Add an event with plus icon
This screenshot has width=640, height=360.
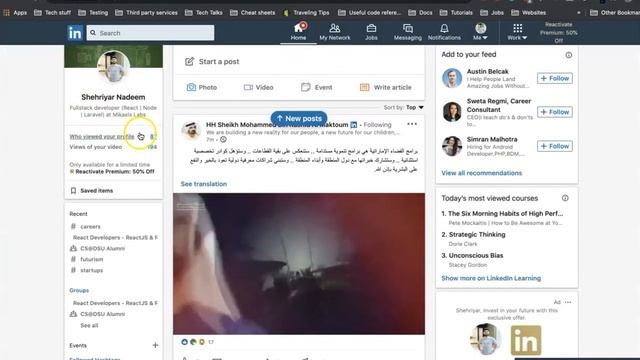pos(155,345)
